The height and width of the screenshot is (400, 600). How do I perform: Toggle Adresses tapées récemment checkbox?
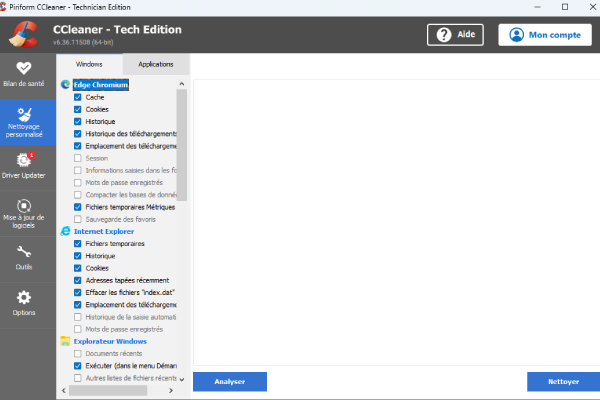78,280
